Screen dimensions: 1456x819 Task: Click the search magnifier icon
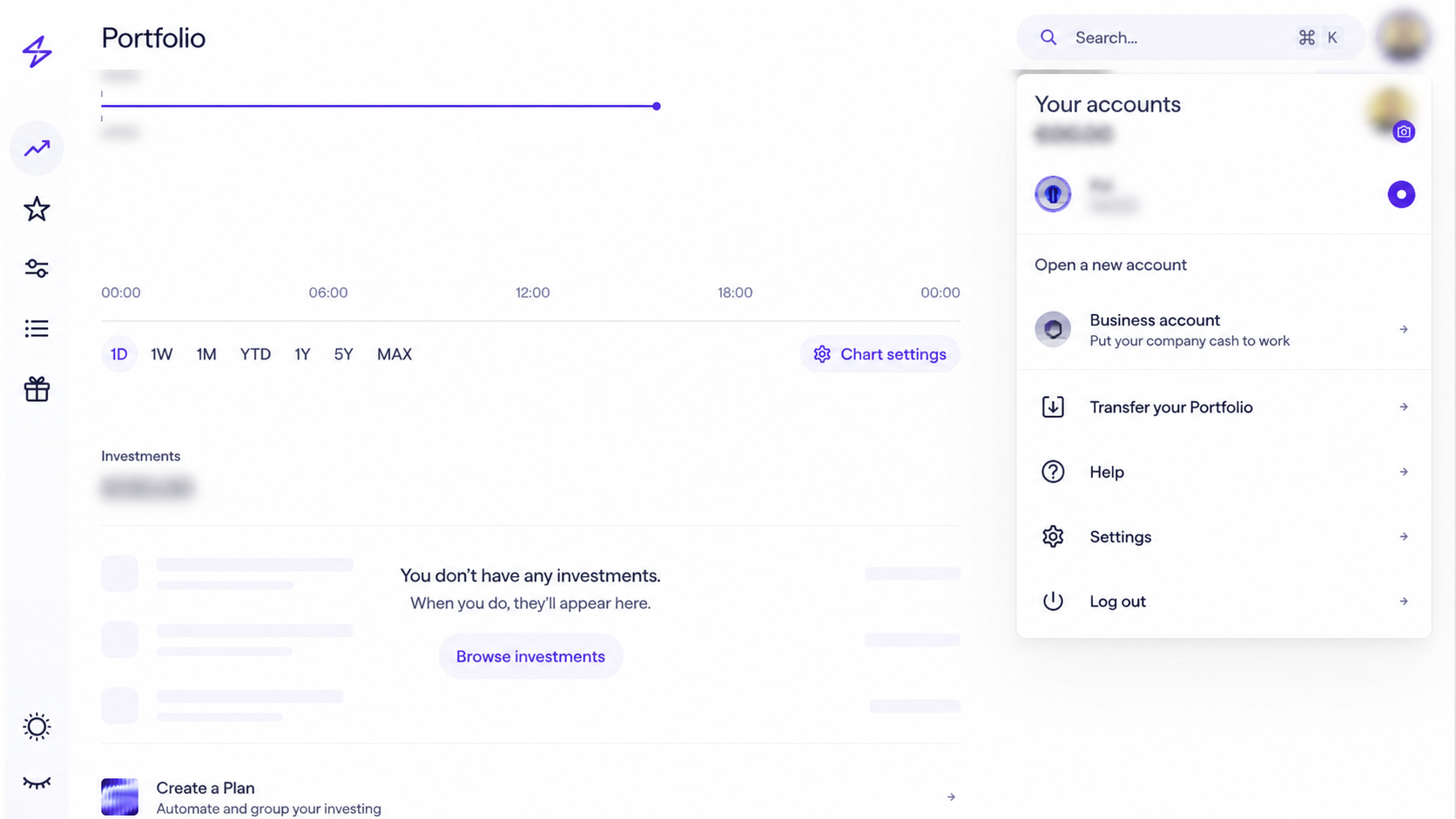click(1048, 37)
